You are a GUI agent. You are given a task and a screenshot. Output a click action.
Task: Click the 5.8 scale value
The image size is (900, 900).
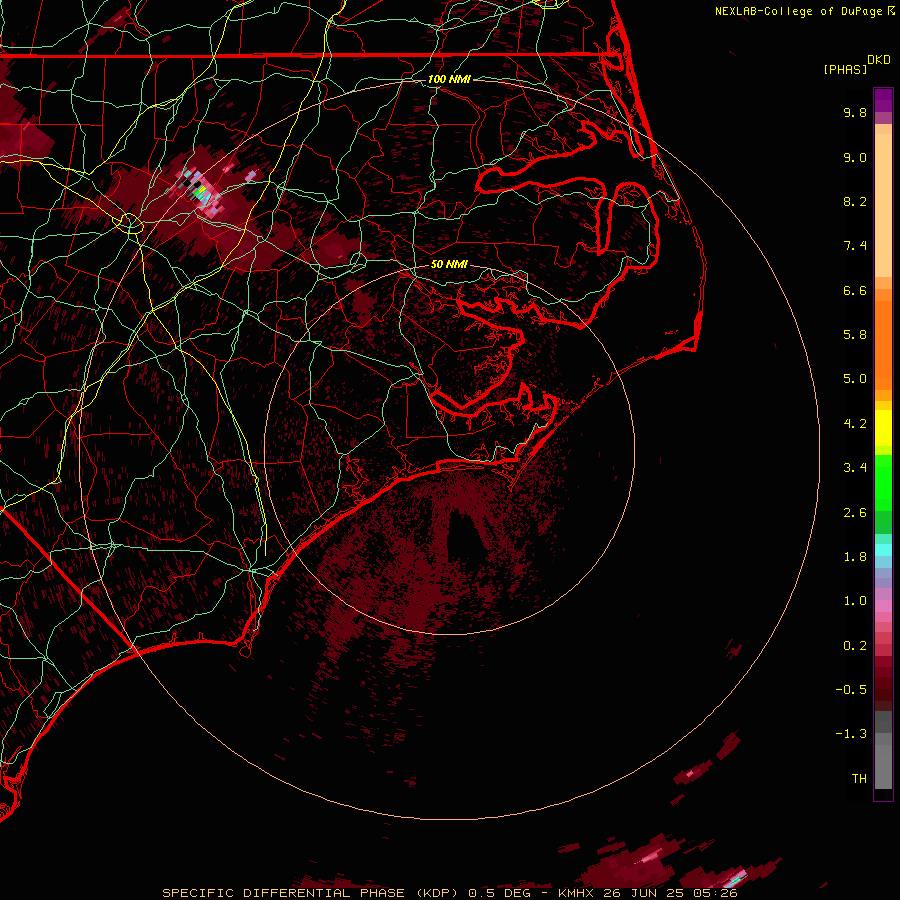tap(855, 335)
